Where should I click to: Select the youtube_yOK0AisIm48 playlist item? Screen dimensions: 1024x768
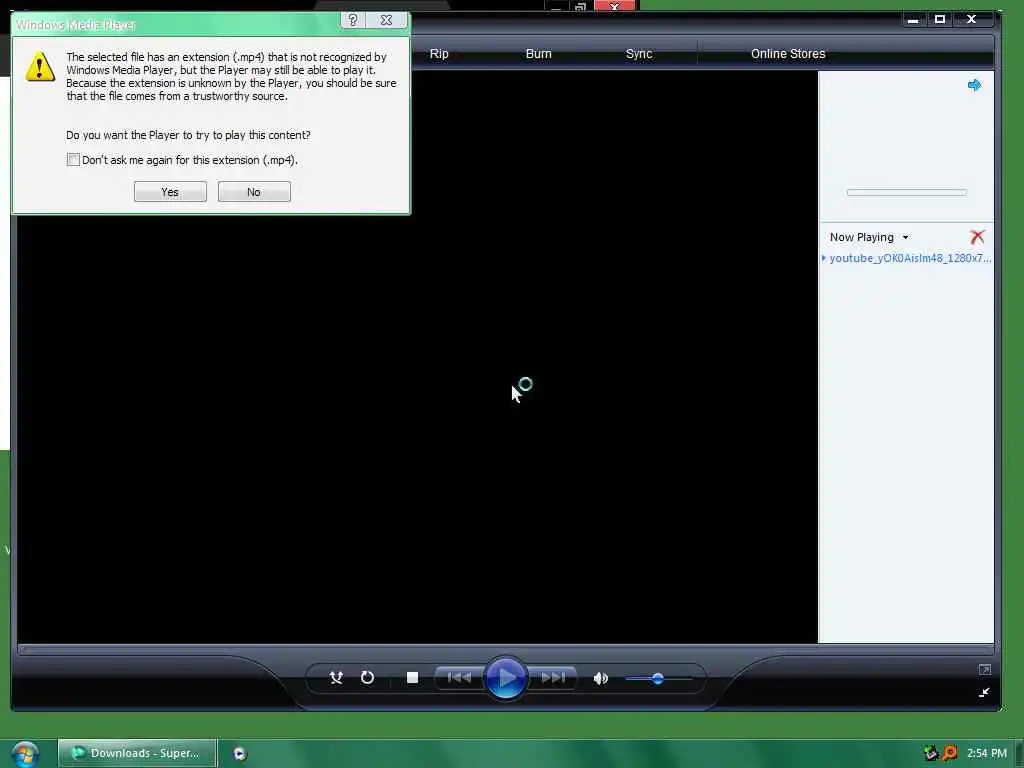(x=908, y=258)
